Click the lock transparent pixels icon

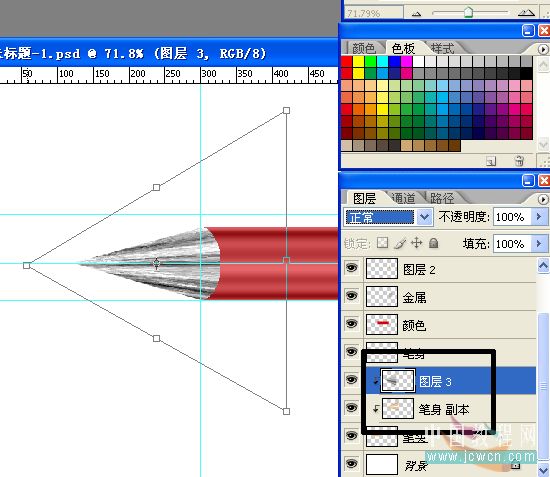[x=382, y=243]
